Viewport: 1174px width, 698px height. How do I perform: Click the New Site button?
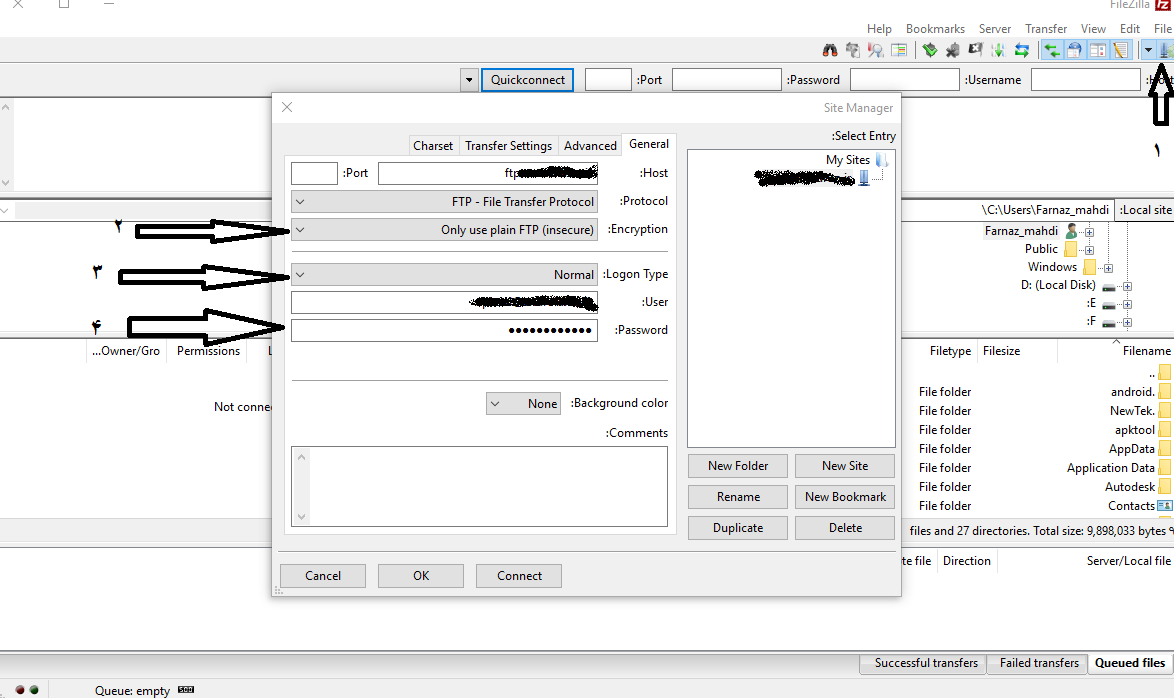[x=844, y=466]
